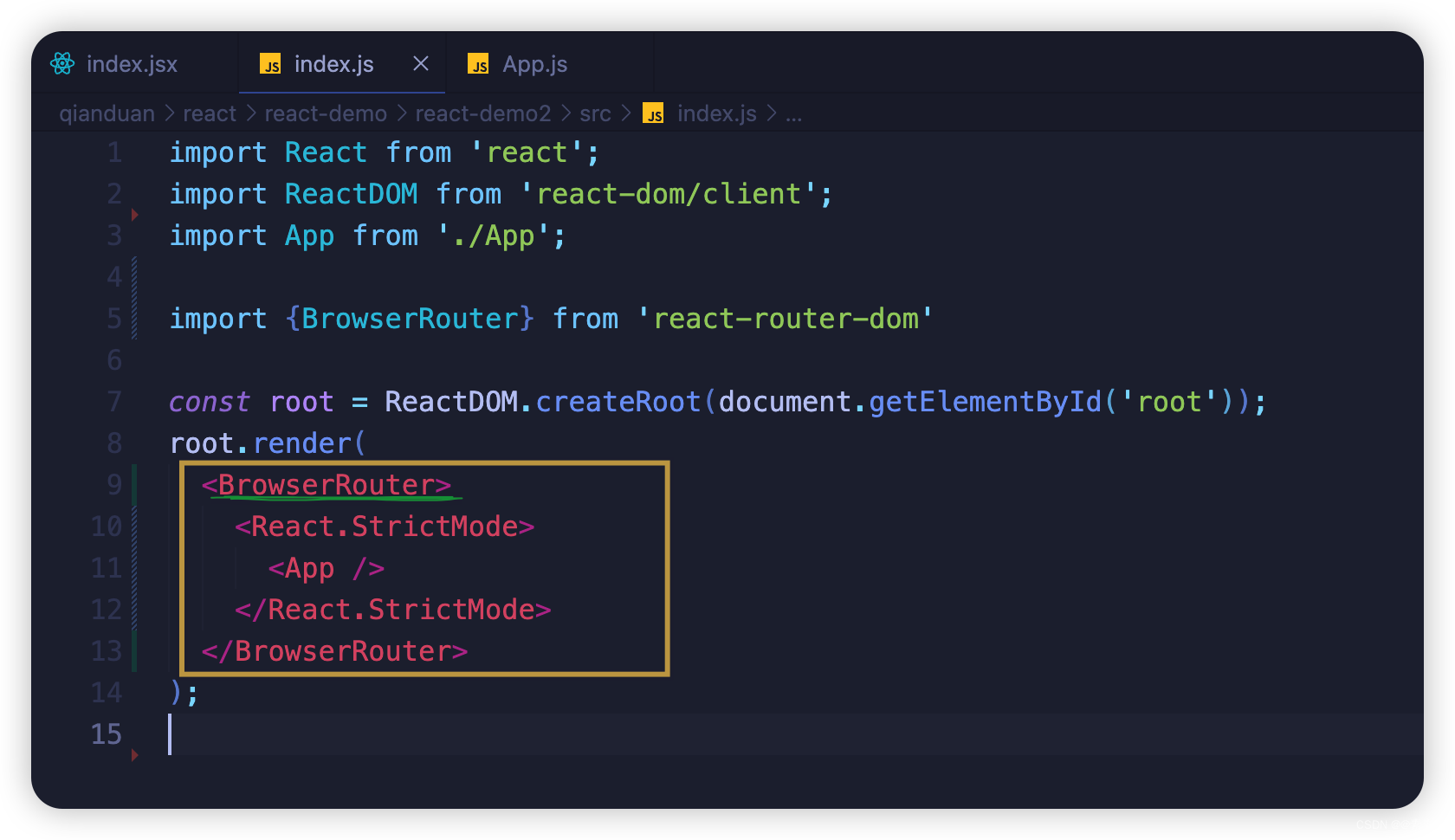Click root.render( on line 8
The width and height of the screenshot is (1455, 840).
268,443
